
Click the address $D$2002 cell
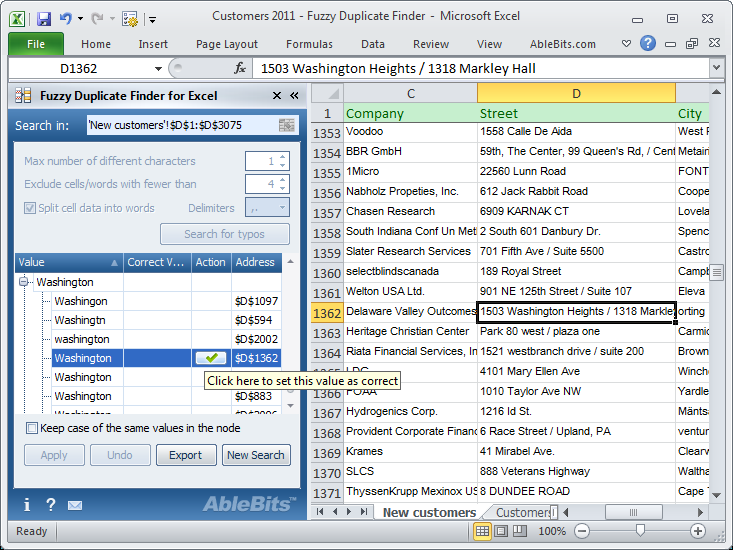tap(256, 339)
